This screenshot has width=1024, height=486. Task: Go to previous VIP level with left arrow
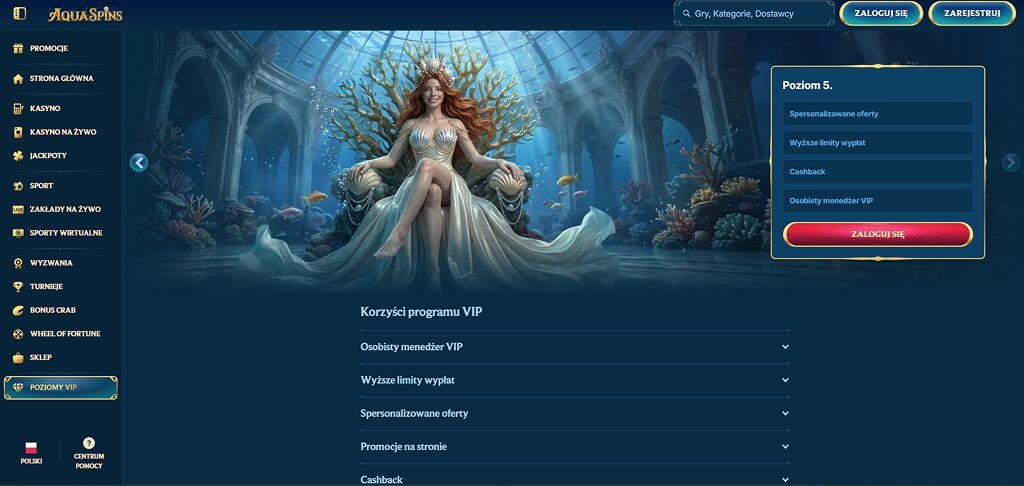pos(138,163)
